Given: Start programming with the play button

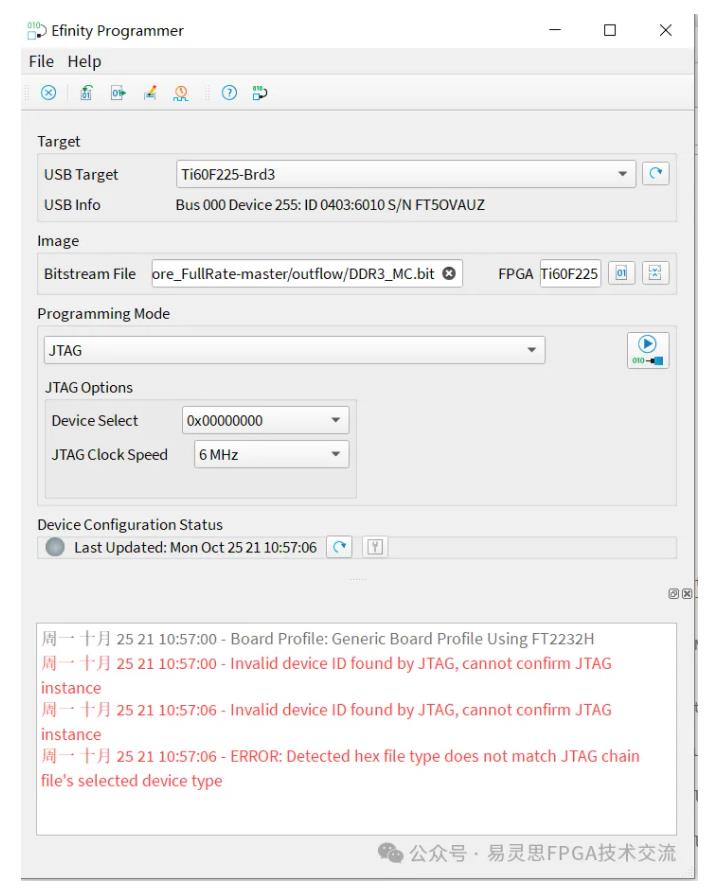Looking at the screenshot, I should 648,351.
